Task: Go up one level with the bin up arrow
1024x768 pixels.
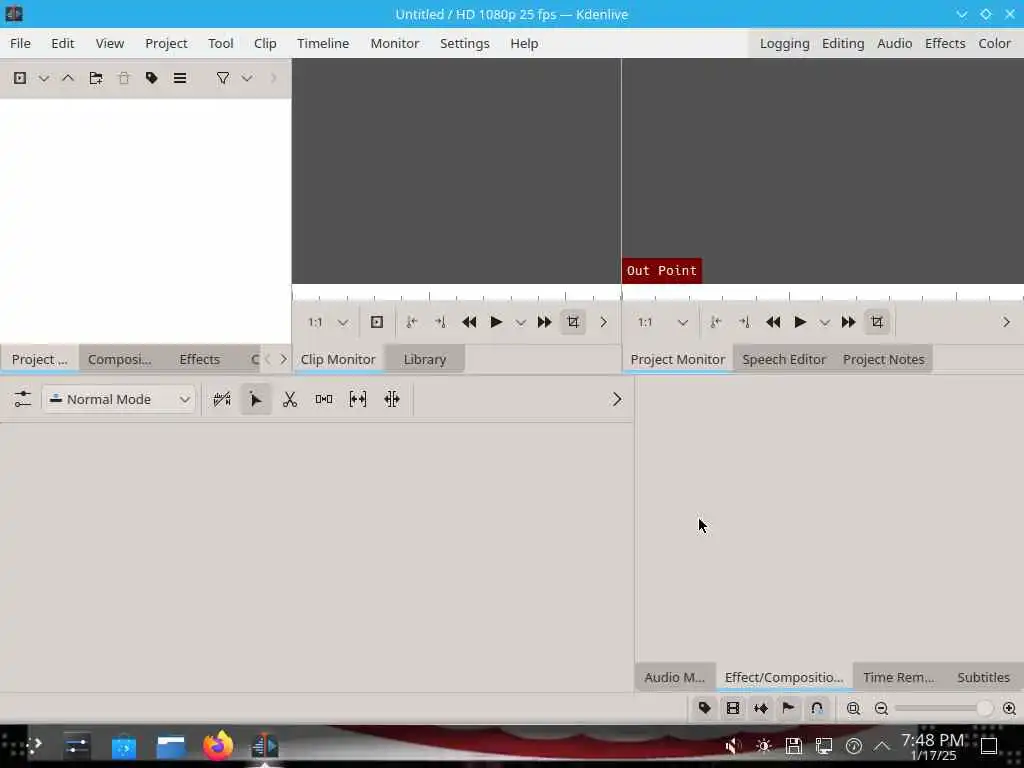Action: pyautogui.click(x=68, y=78)
